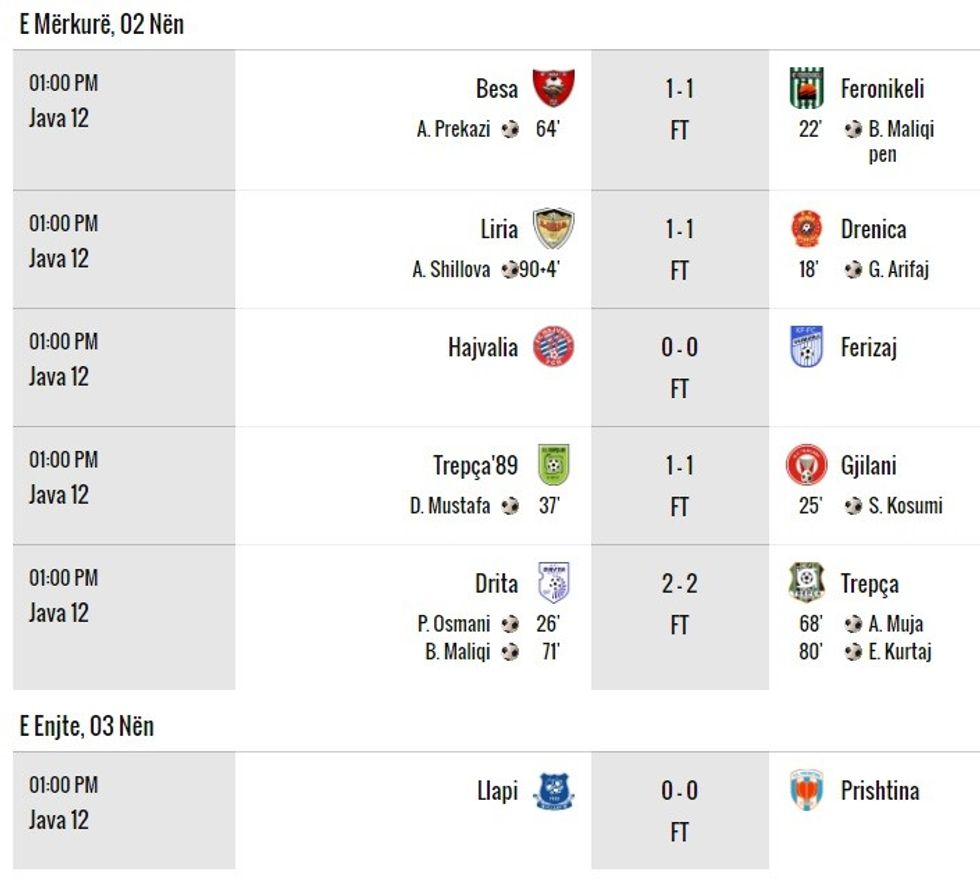
Task: Click the Prishtina team logo
Action: (x=806, y=790)
